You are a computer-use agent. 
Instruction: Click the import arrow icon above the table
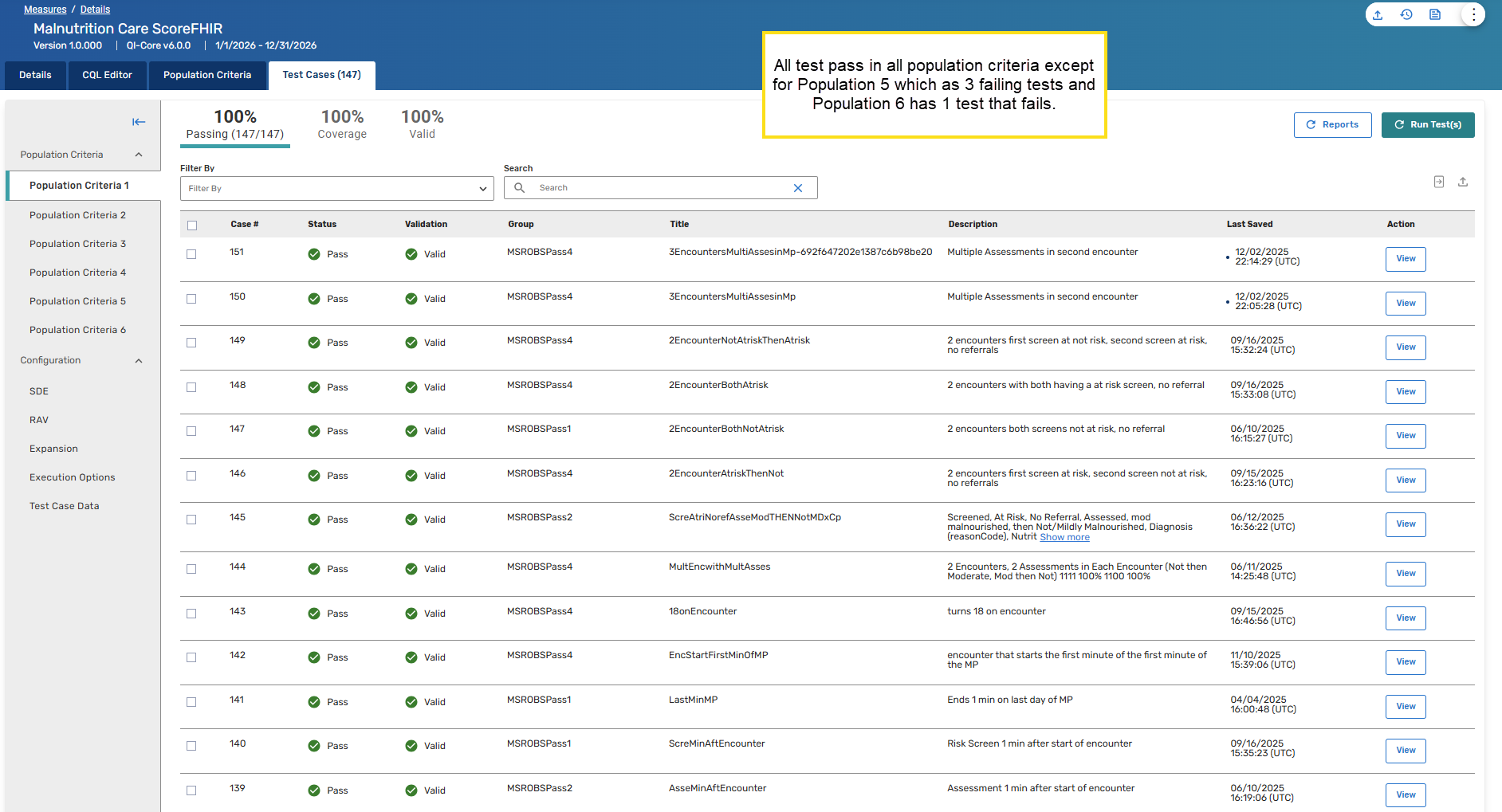point(1439,182)
